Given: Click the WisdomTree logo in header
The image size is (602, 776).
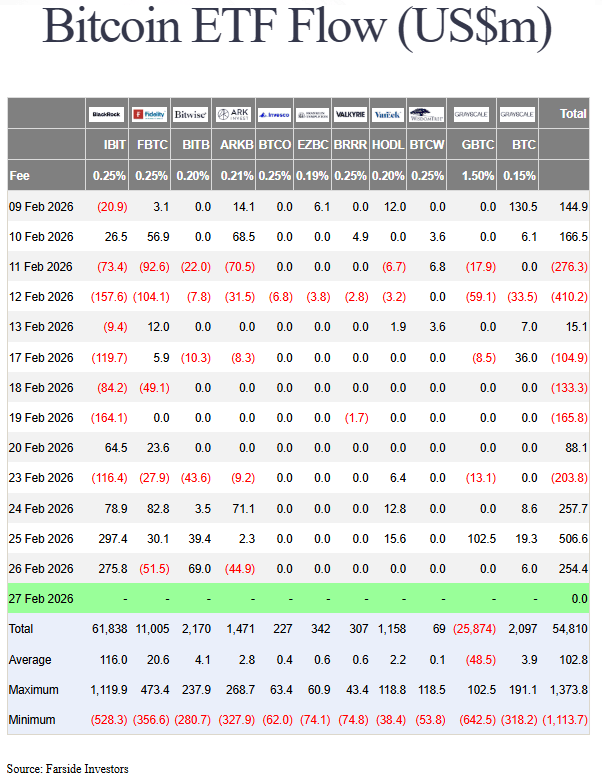Looking at the screenshot, I should coord(426,114).
